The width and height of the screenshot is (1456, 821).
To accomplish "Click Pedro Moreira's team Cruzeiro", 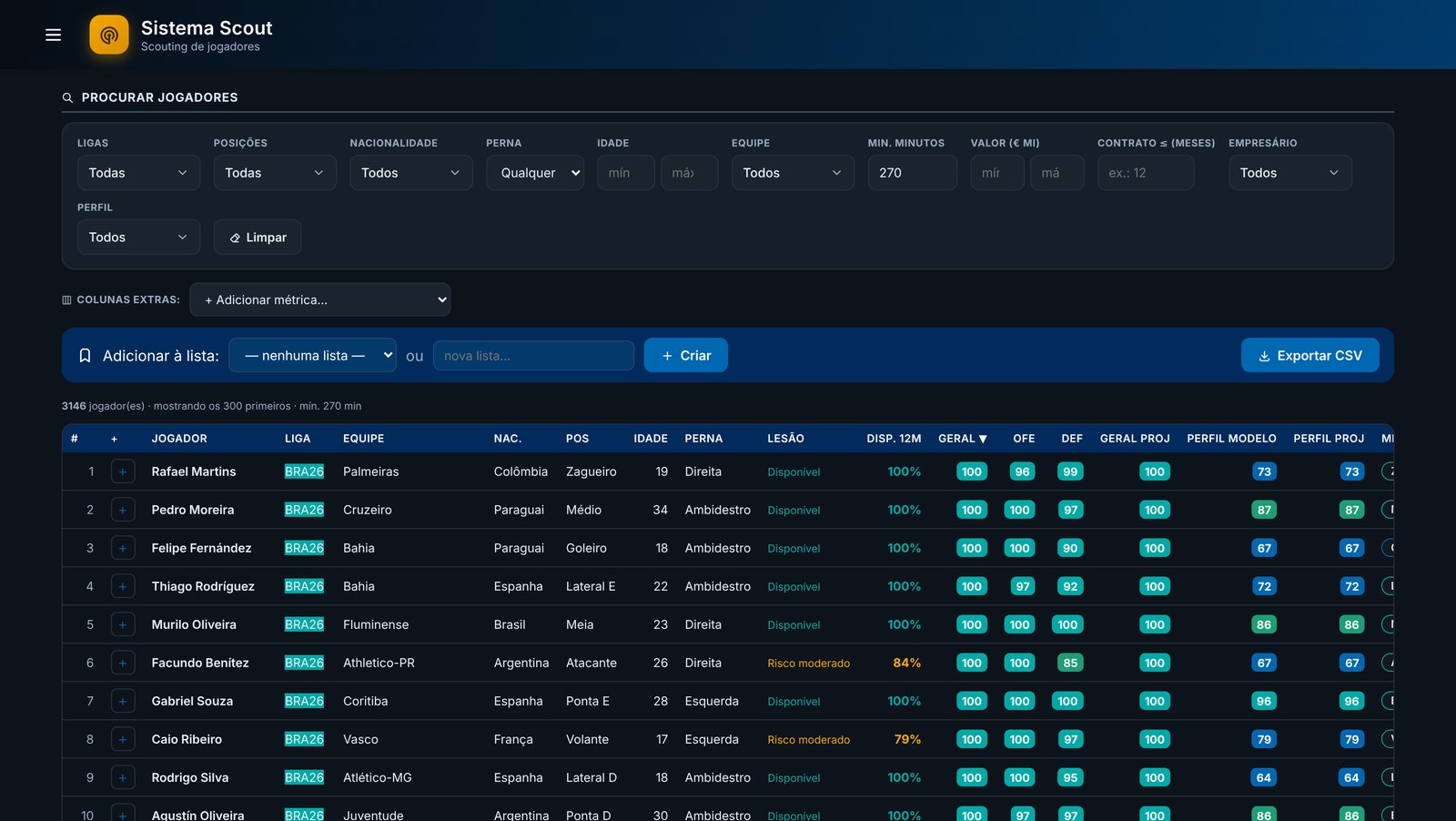I will (368, 510).
